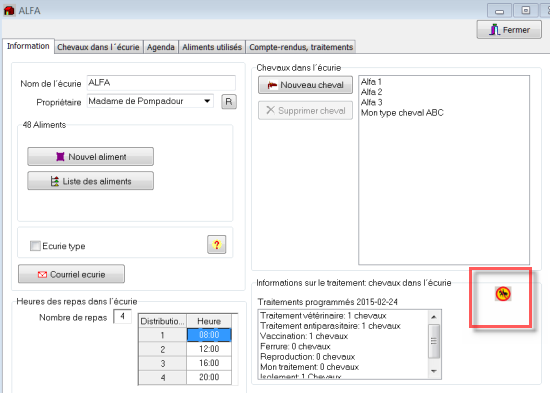
Task: Toggle the Ecurie type checkbox
Action: (35, 246)
